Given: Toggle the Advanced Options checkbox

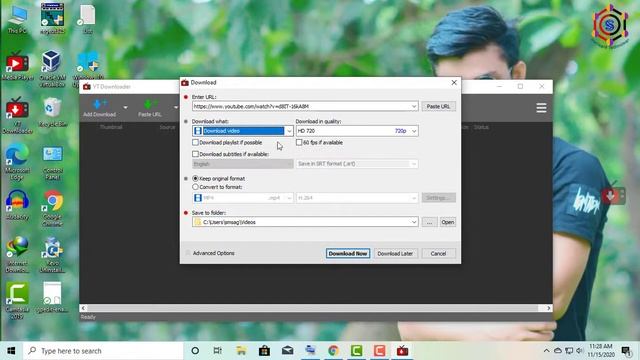Looking at the screenshot, I should [x=188, y=253].
